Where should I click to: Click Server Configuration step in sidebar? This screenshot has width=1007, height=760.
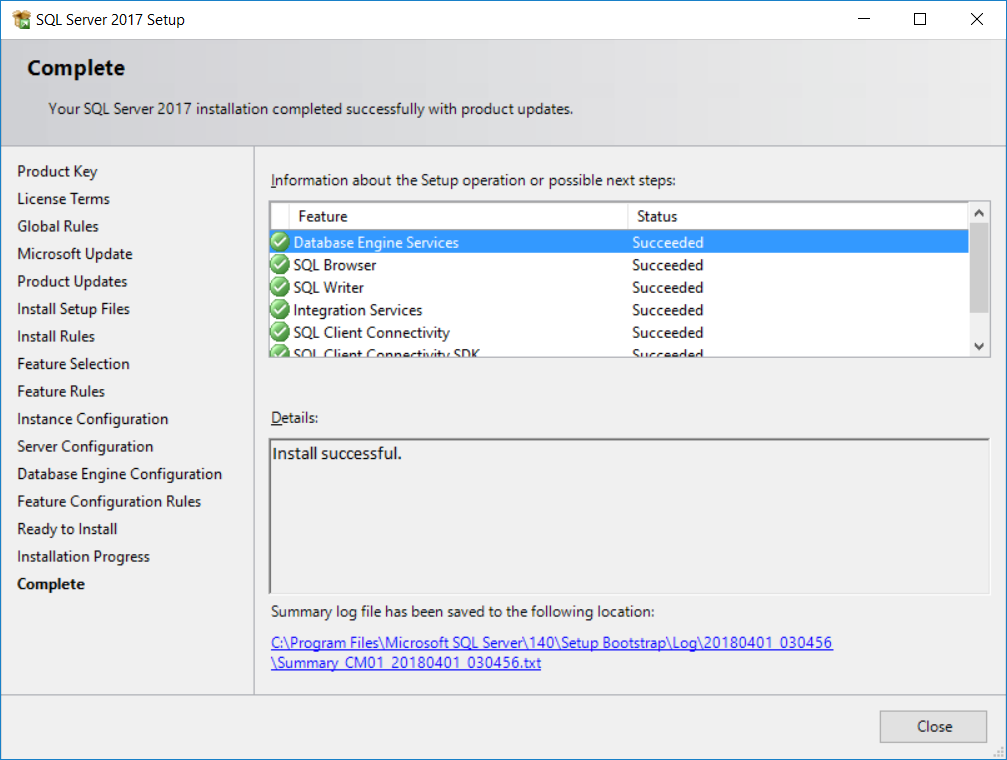pyautogui.click(x=85, y=446)
